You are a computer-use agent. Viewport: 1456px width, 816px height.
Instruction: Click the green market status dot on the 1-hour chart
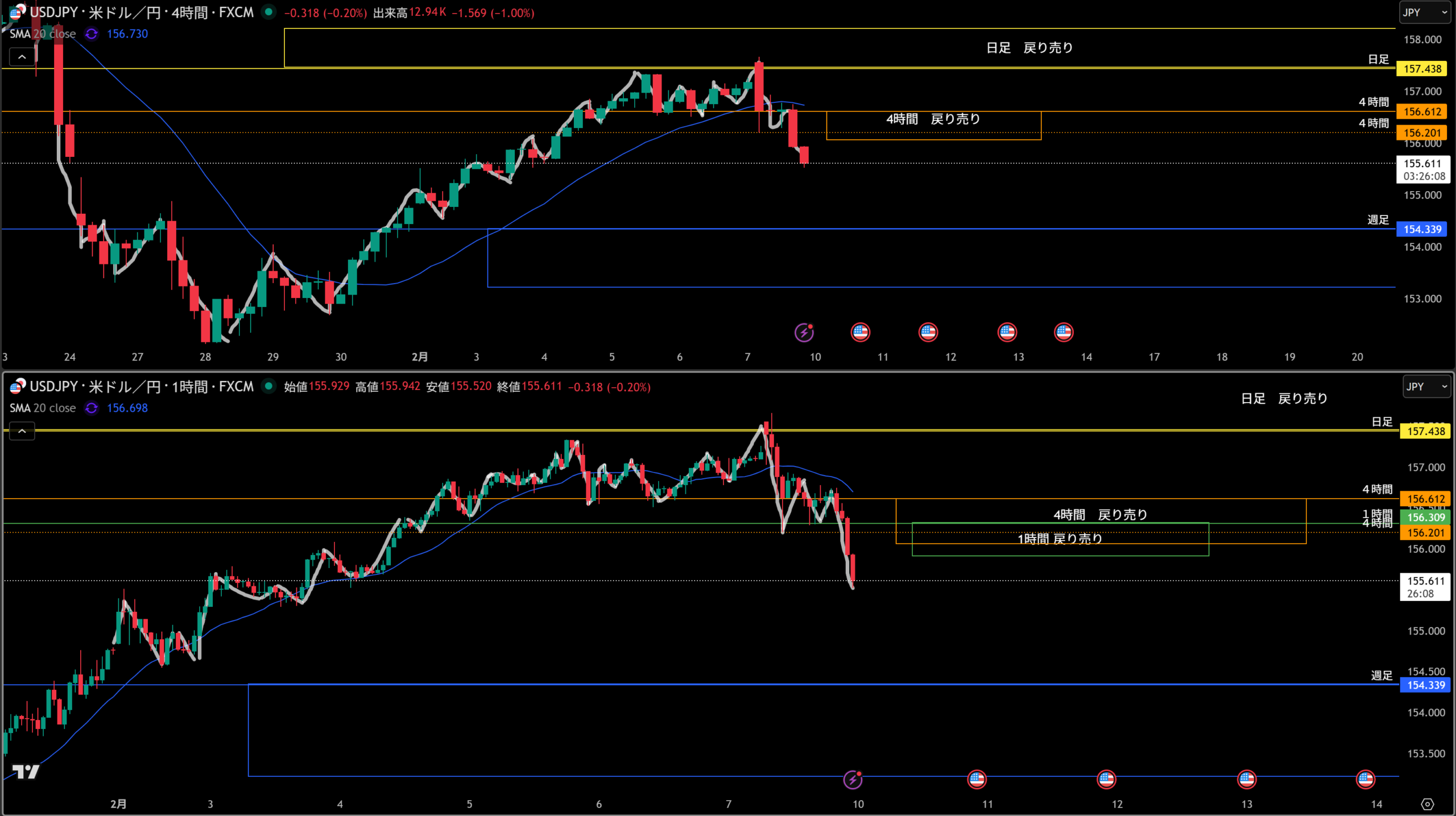tap(268, 386)
